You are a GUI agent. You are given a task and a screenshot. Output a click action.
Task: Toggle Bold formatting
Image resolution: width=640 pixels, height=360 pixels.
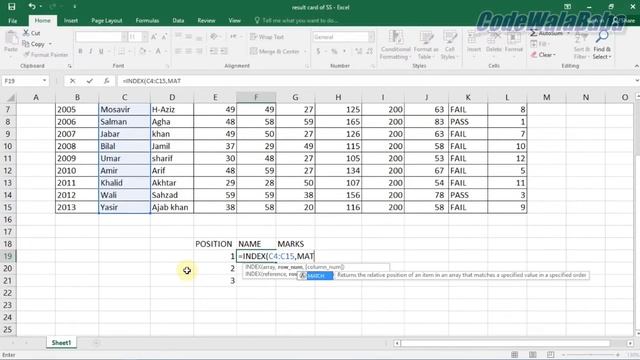[80, 51]
